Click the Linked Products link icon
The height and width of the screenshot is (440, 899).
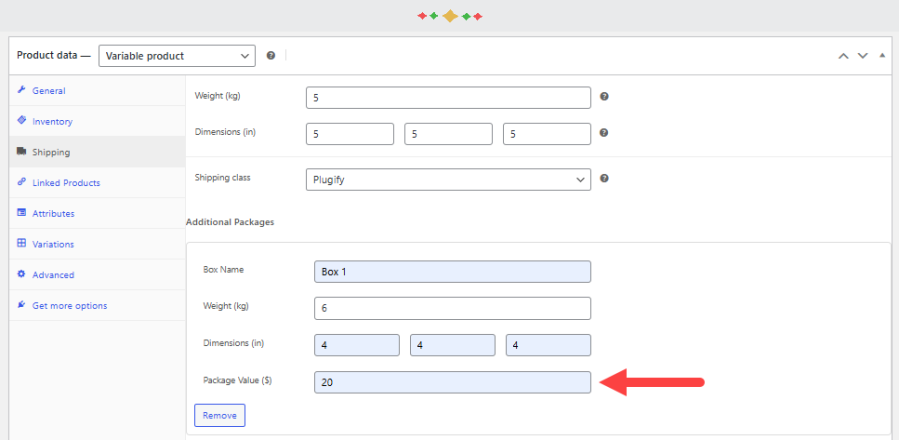click(x=22, y=182)
